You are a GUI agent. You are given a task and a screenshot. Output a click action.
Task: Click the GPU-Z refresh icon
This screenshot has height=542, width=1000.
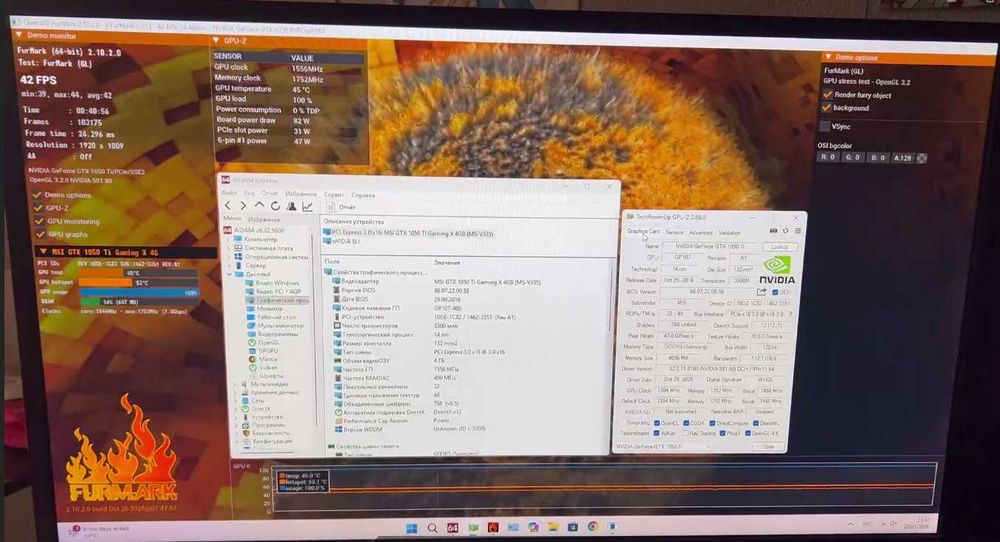[786, 231]
